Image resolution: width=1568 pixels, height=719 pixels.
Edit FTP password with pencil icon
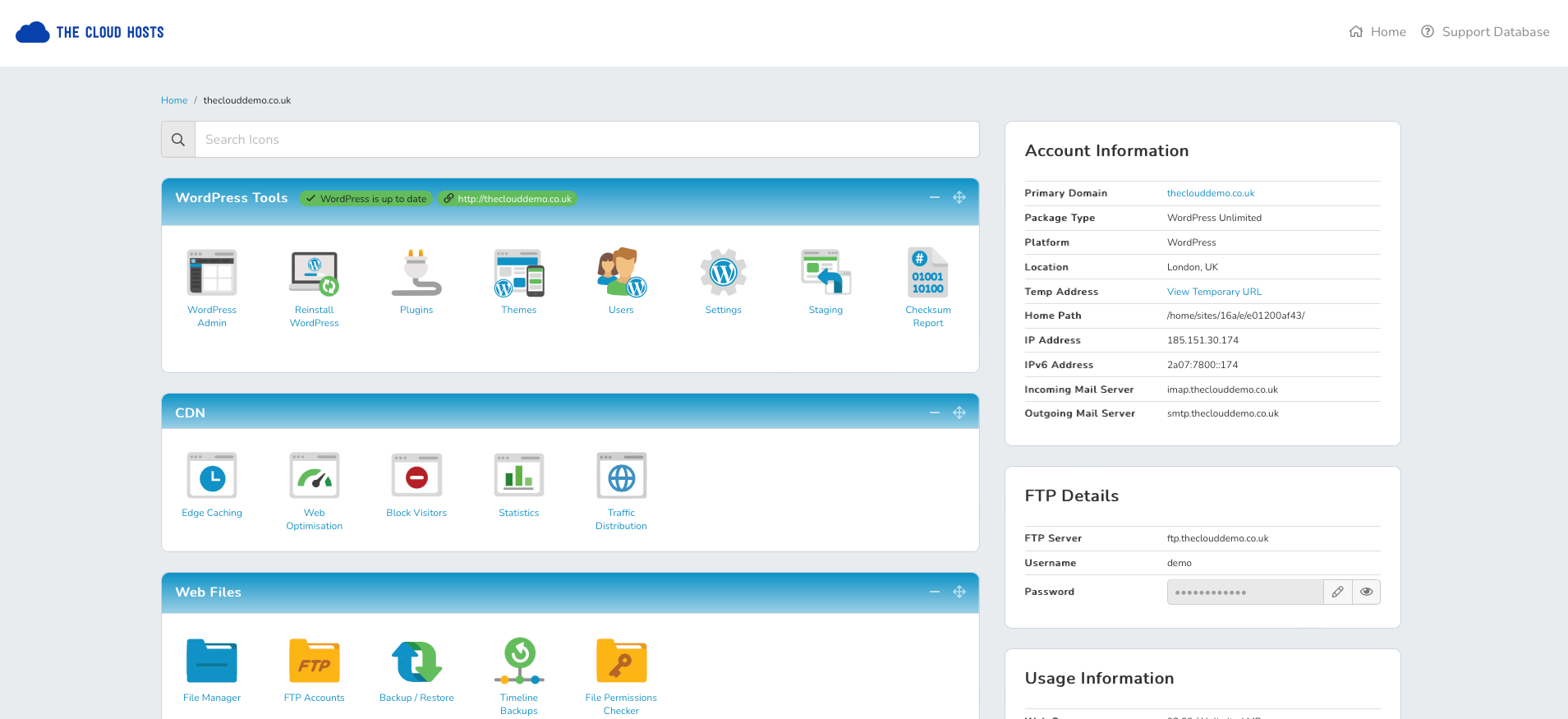(x=1338, y=592)
